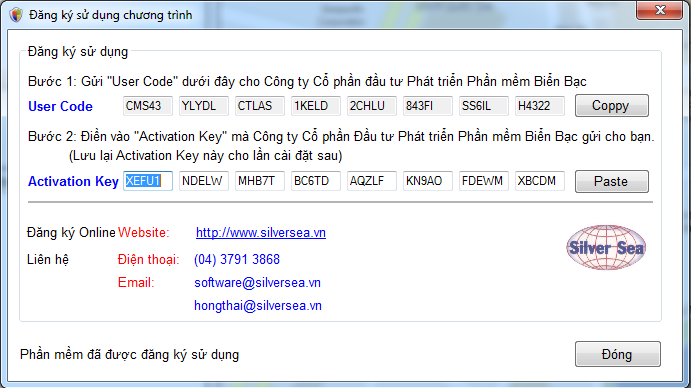Image resolution: width=691 pixels, height=388 pixels.
Task: Click the shield icon in title bar
Action: pos(16,15)
